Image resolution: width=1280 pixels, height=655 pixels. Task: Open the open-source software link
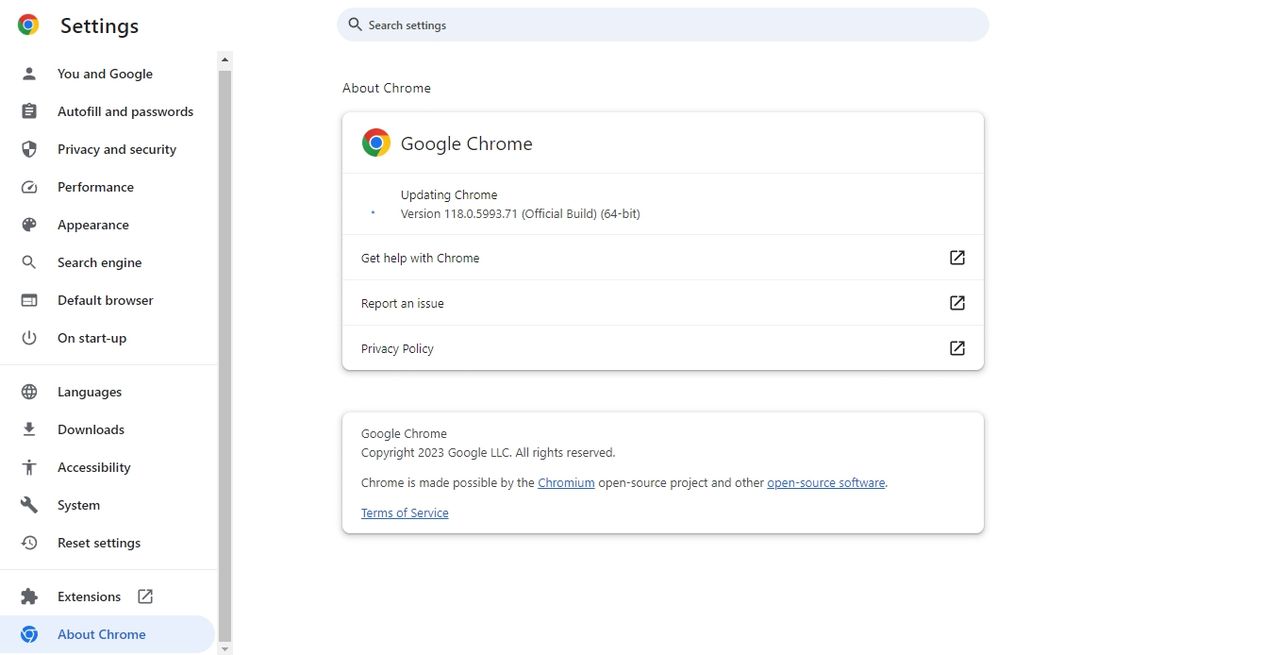tap(825, 483)
